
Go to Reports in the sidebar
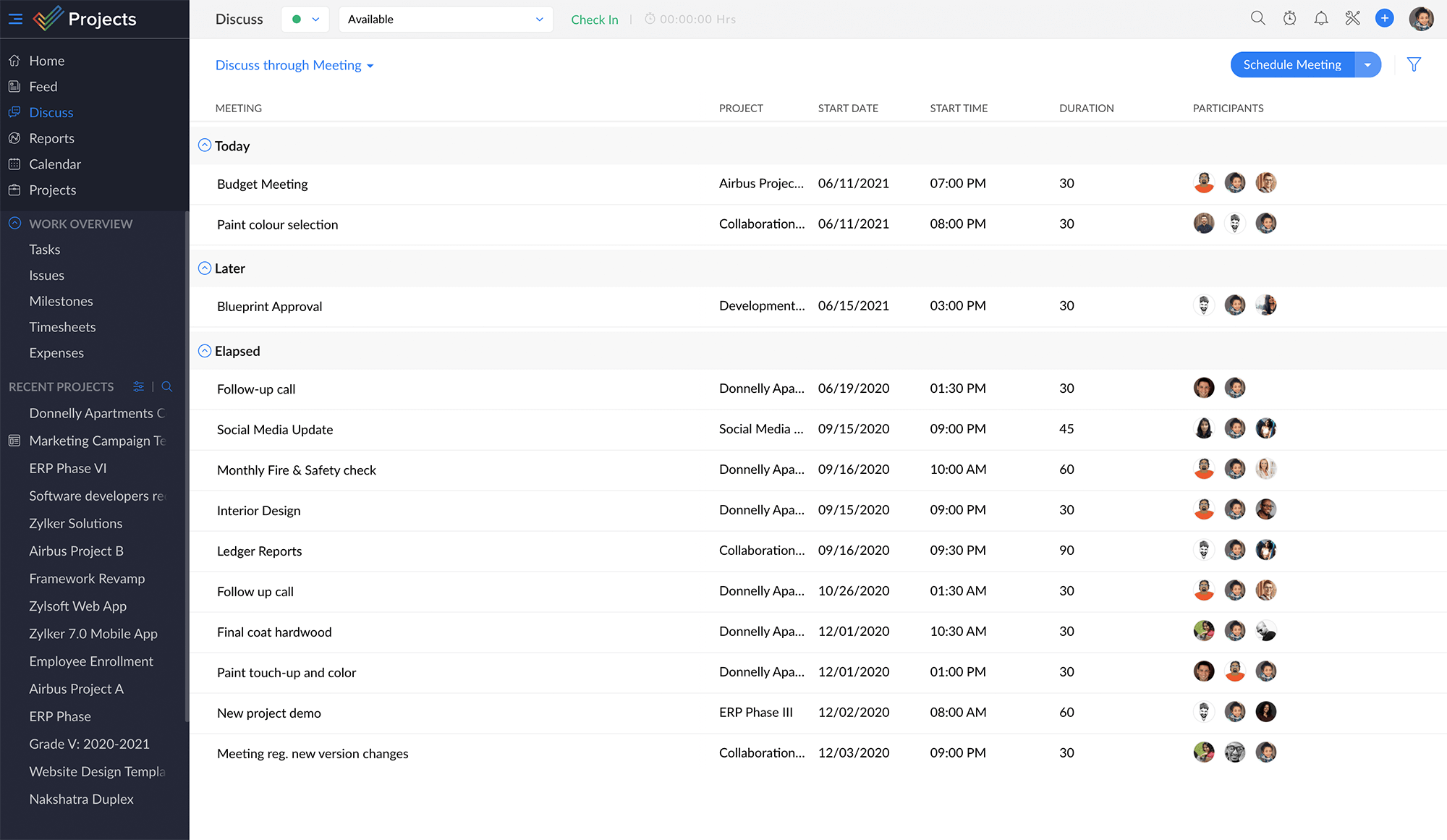click(51, 138)
